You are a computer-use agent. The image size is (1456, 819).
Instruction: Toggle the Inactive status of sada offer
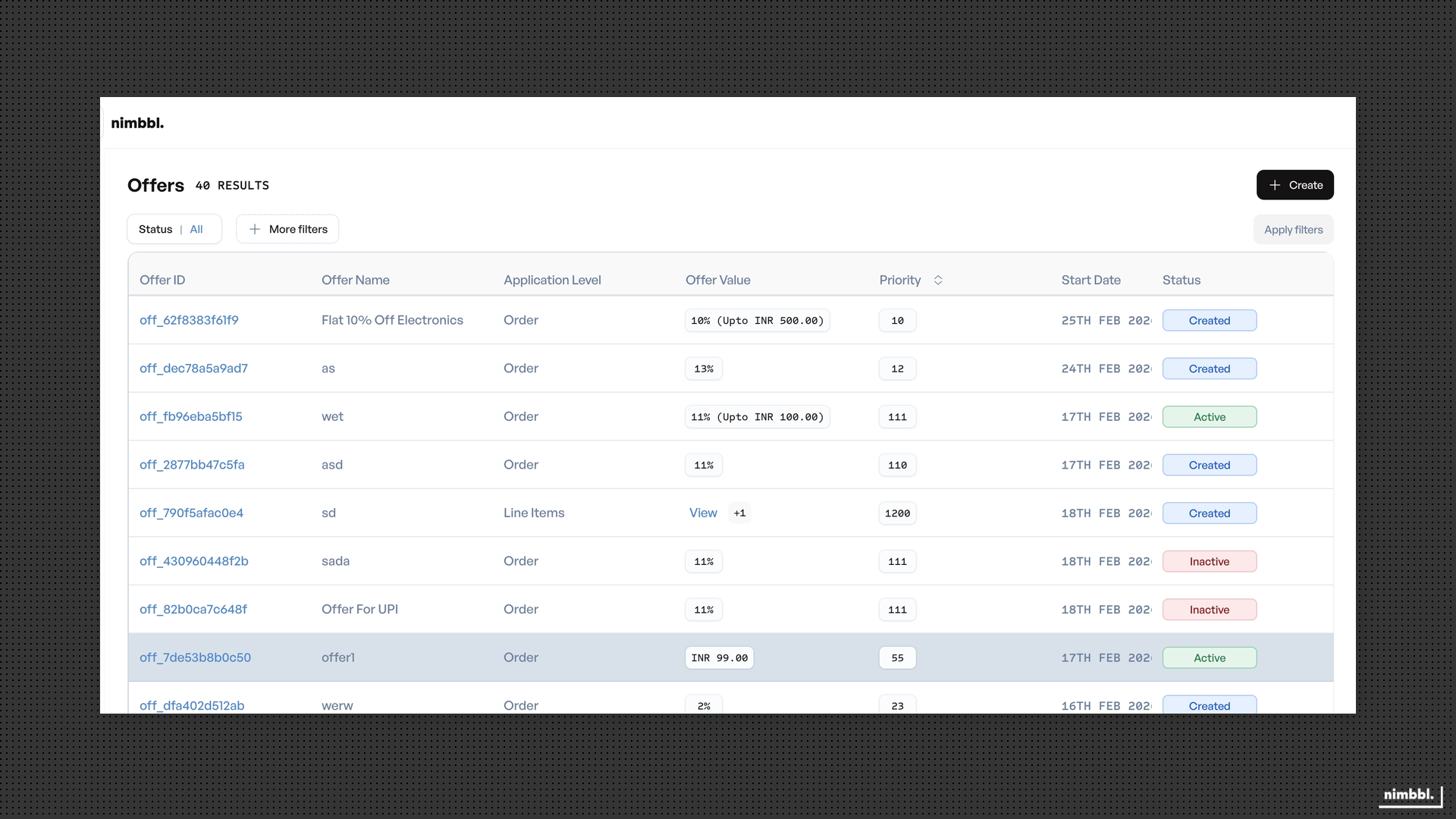1210,561
